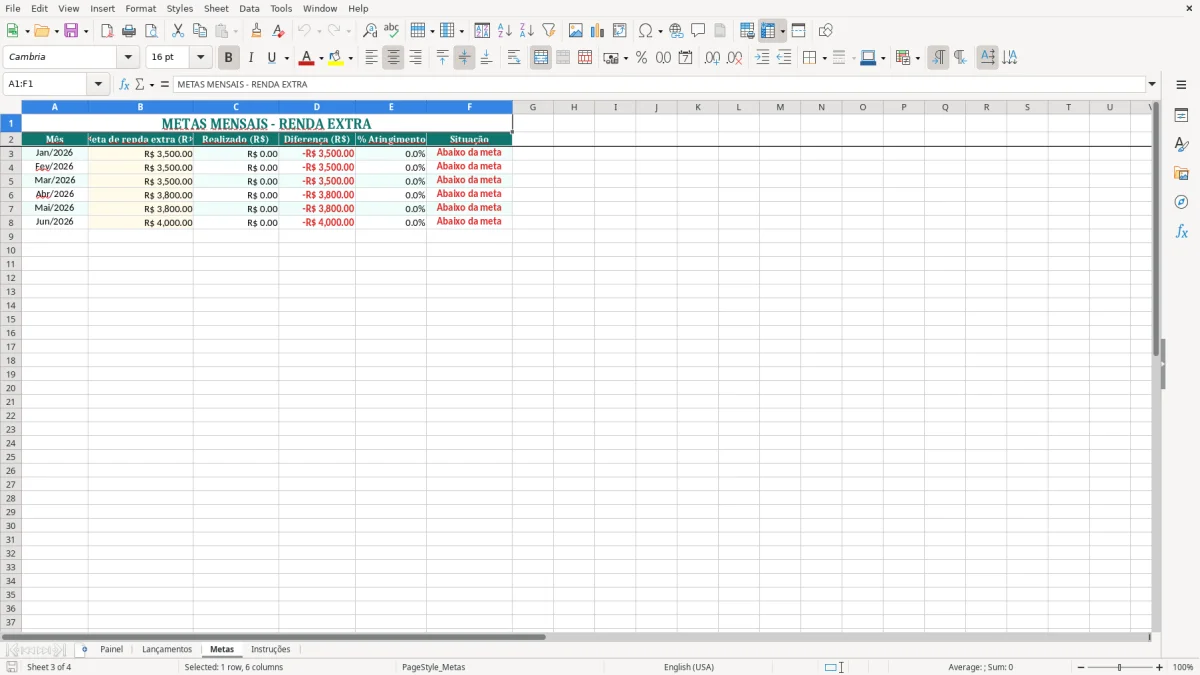Click Define Print Area icon
The width and height of the screenshot is (1200, 675).
point(747,31)
